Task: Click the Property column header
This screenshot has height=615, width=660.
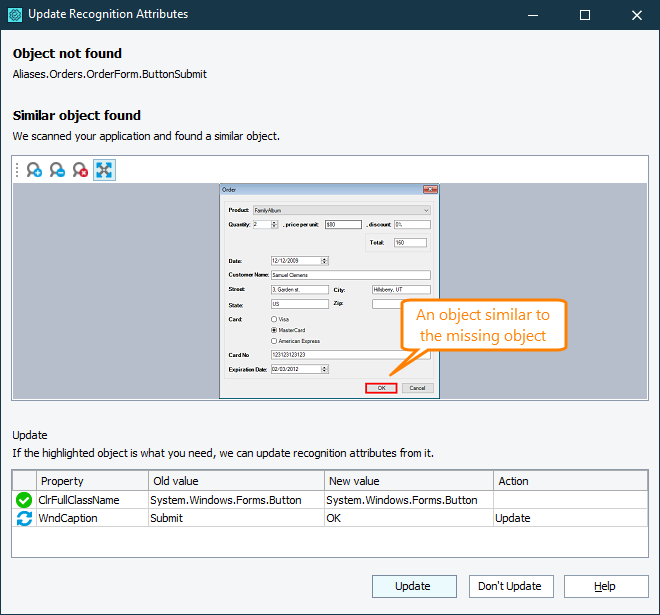Action: pos(92,481)
